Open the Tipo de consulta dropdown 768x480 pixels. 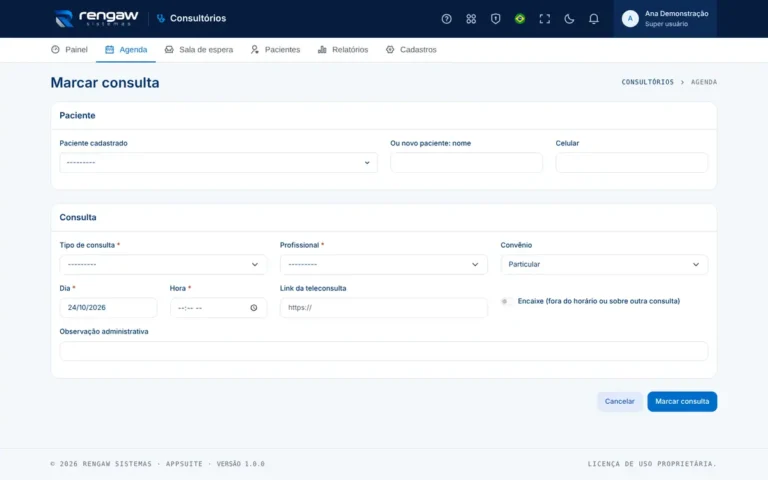[163, 264]
